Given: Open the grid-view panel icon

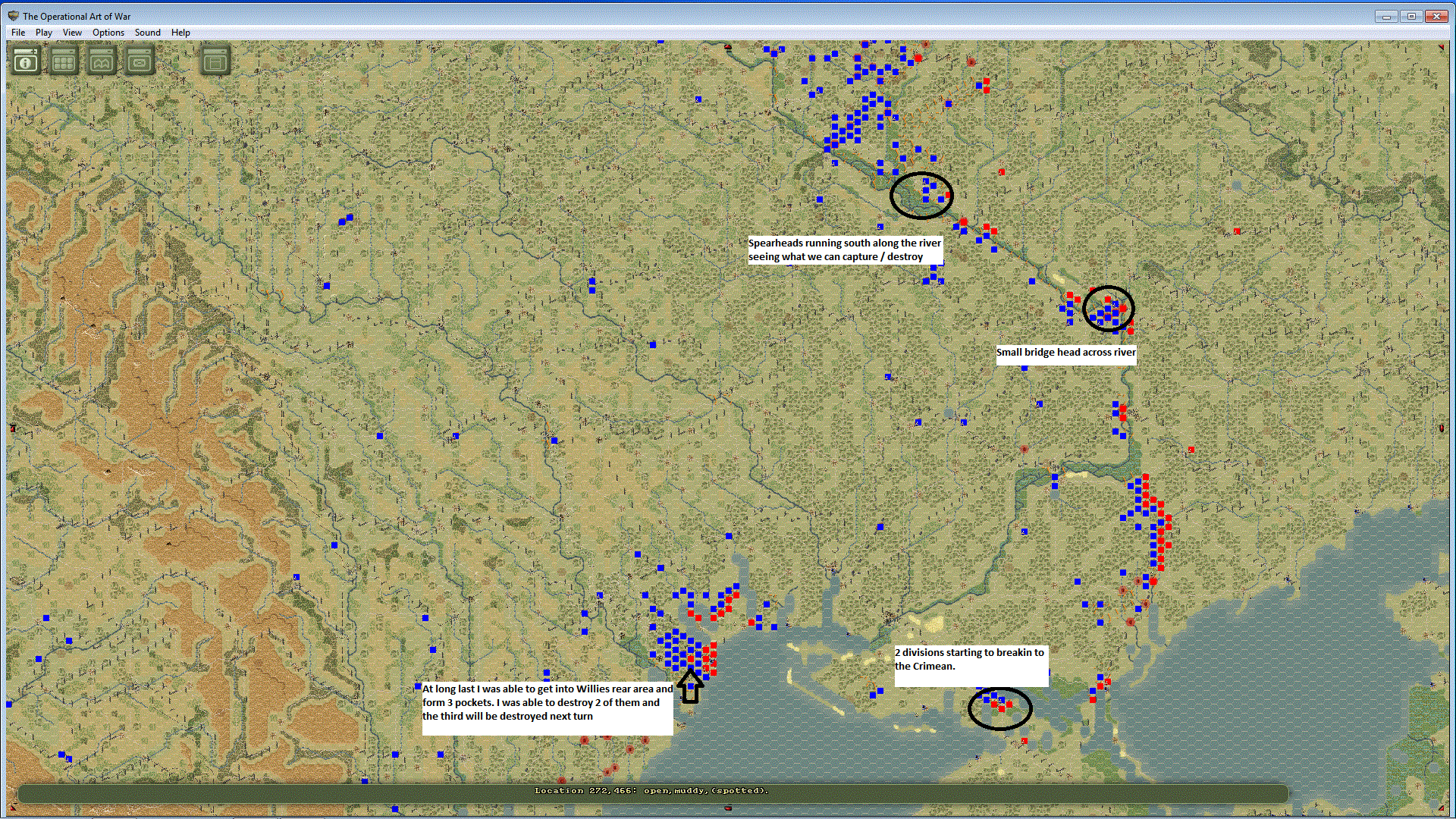Looking at the screenshot, I should [64, 61].
